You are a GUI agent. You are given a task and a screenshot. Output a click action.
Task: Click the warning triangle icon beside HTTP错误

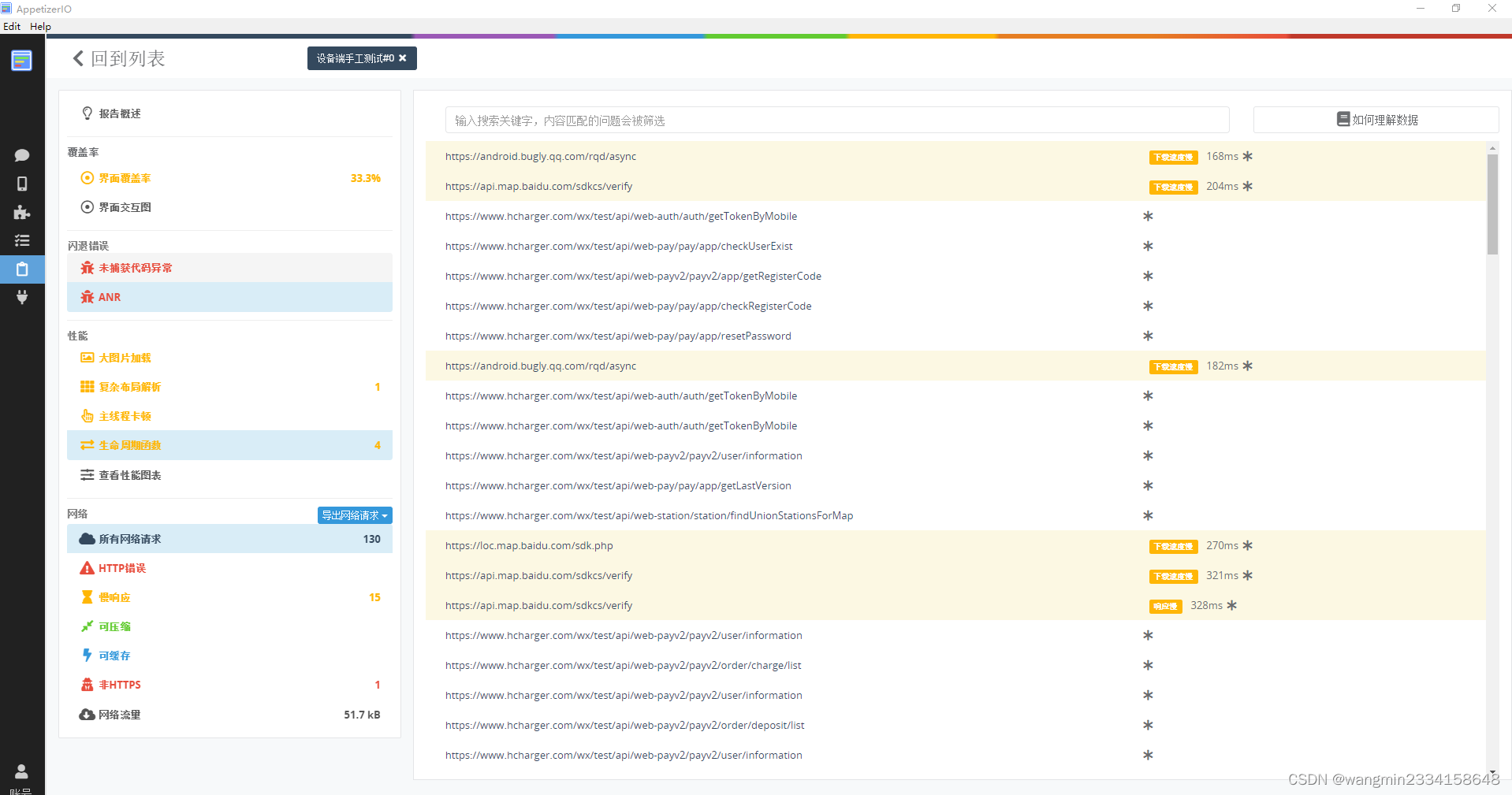coord(88,568)
